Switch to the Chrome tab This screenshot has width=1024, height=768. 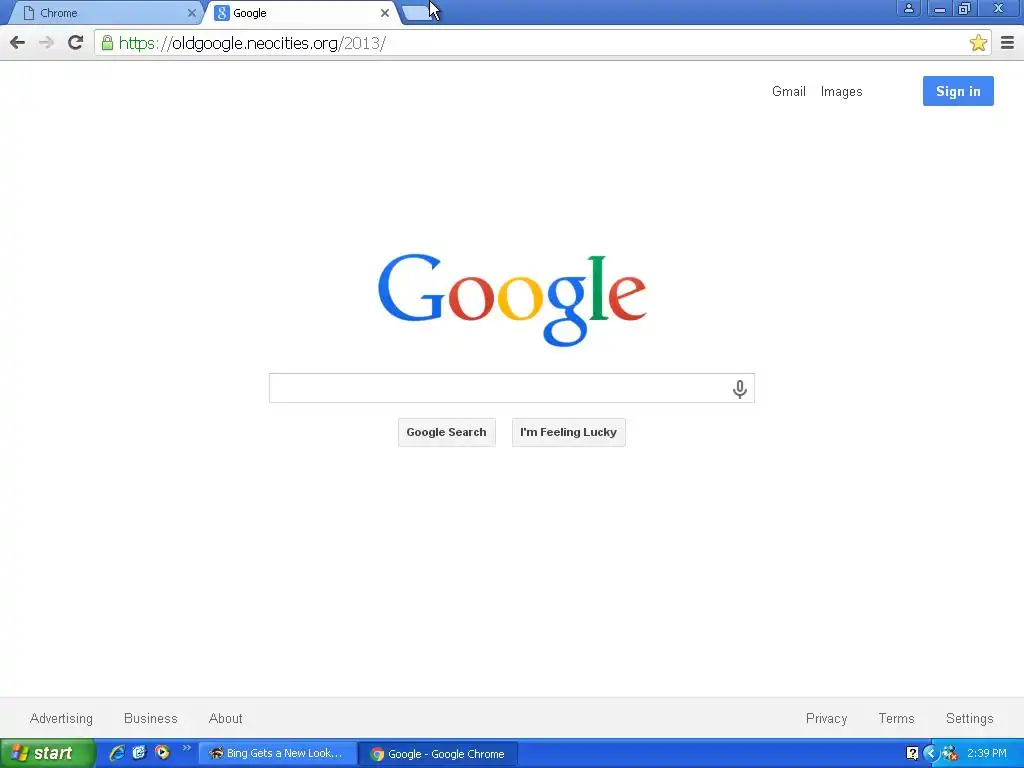(104, 13)
